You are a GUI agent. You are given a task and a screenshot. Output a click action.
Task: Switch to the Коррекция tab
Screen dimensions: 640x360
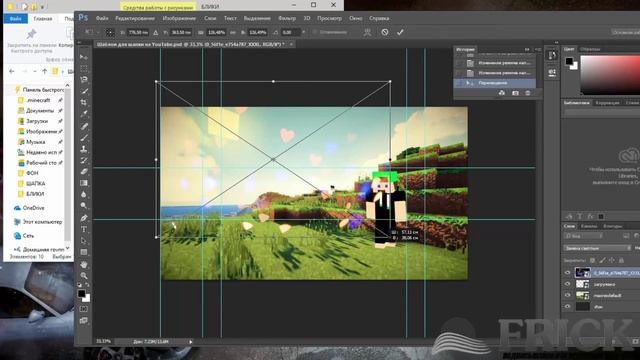click(x=607, y=103)
